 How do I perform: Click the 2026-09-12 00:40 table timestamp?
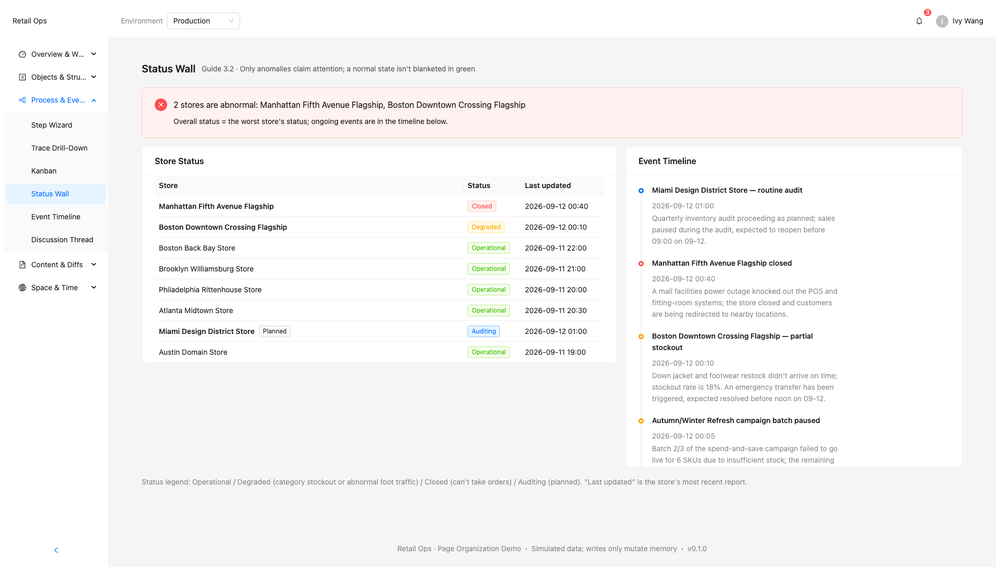click(x=556, y=206)
